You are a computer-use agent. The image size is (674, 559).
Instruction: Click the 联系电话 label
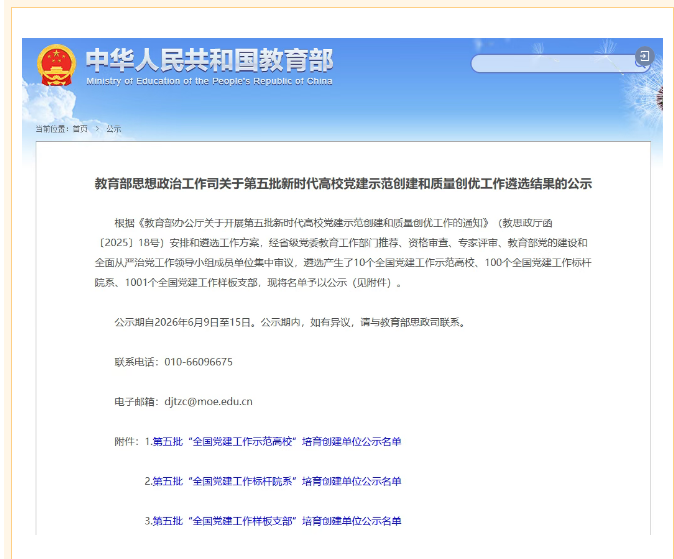pyautogui.click(x=137, y=362)
